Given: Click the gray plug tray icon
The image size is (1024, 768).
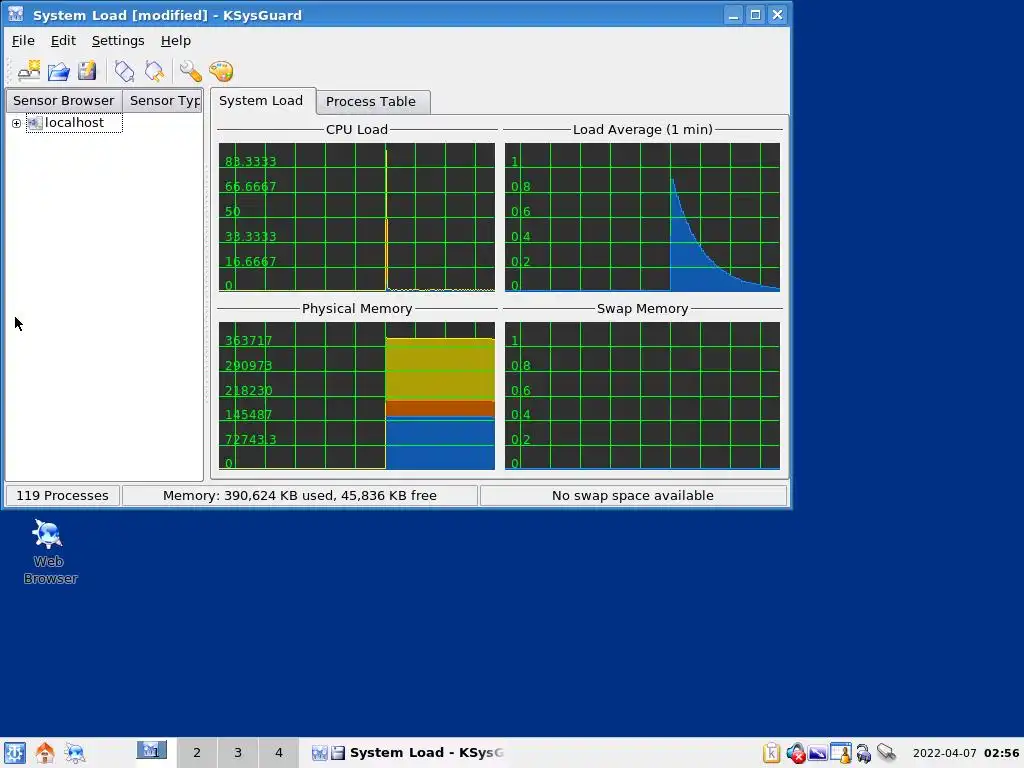Looking at the screenshot, I should pyautogui.click(x=886, y=753).
